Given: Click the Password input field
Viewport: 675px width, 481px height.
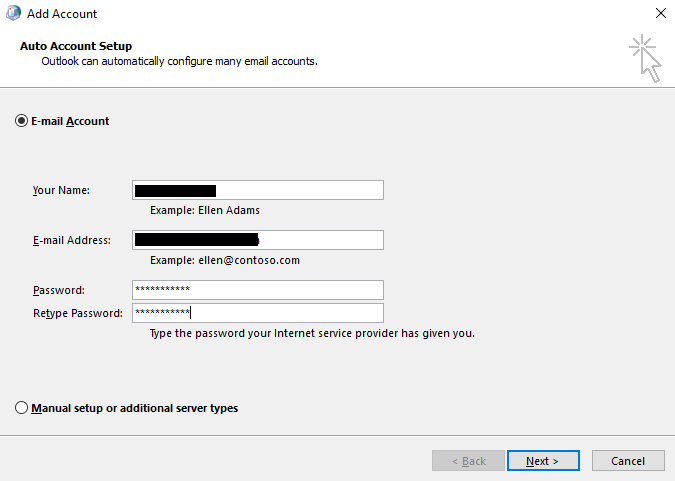Looking at the screenshot, I should [258, 290].
